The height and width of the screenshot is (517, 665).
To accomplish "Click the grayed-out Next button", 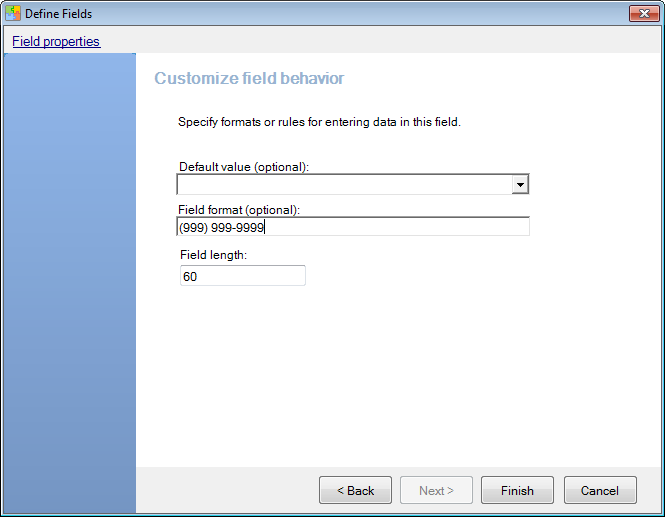I will click(436, 490).
